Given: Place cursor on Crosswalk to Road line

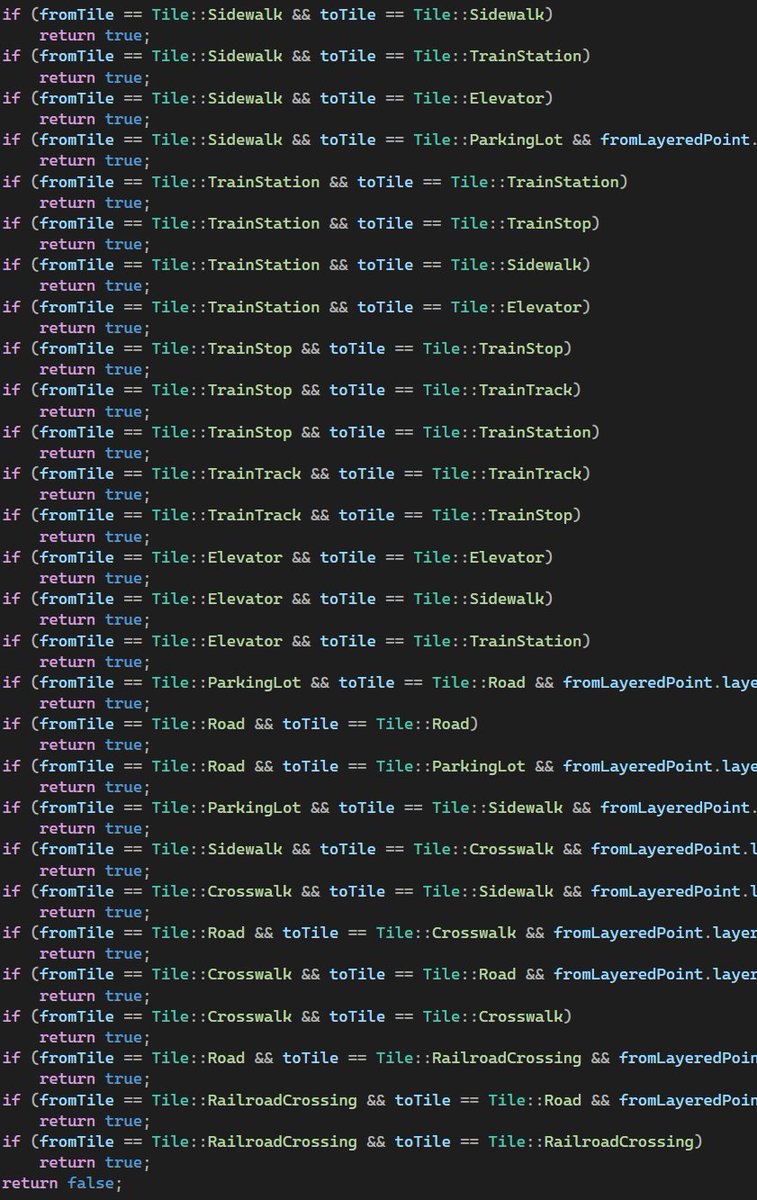Looking at the screenshot, I should (x=379, y=974).
